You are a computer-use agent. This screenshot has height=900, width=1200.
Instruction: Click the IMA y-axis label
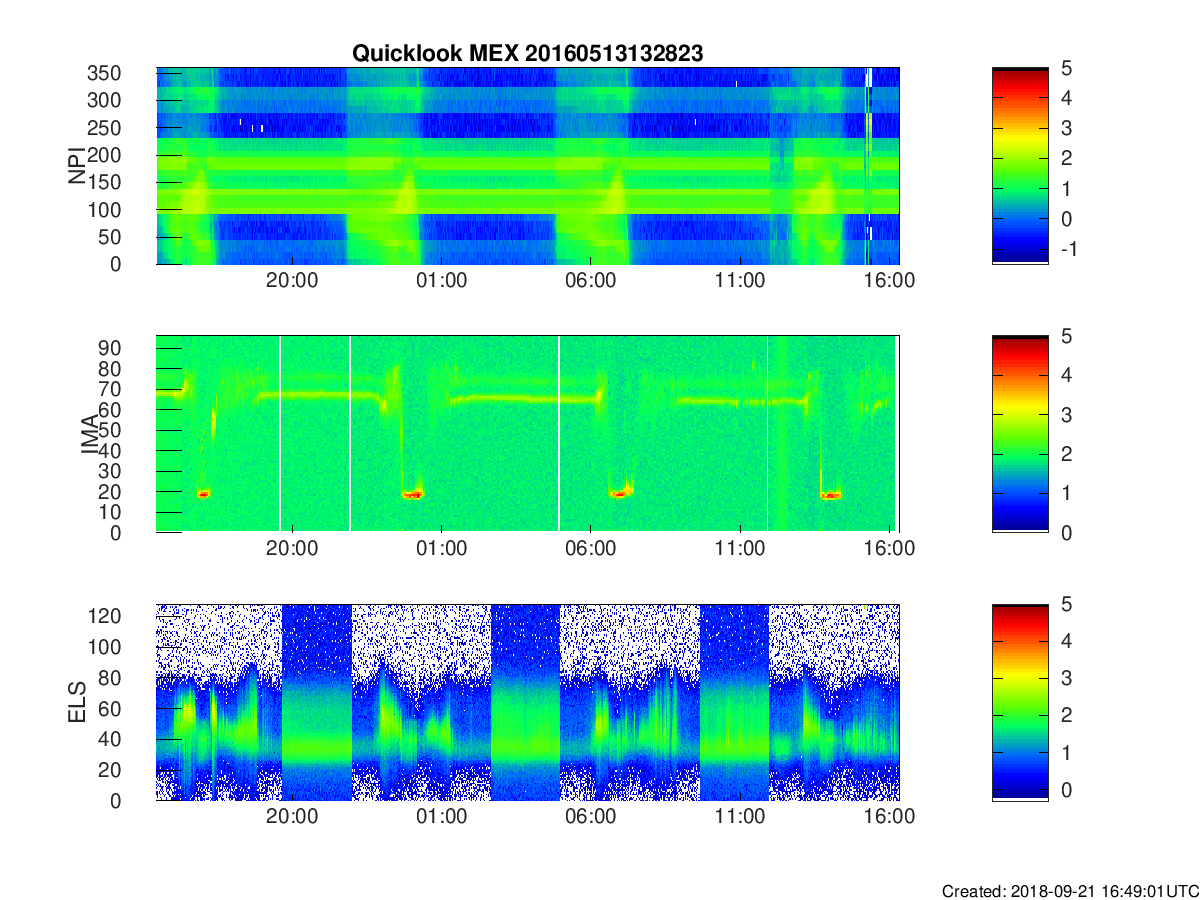click(x=90, y=434)
